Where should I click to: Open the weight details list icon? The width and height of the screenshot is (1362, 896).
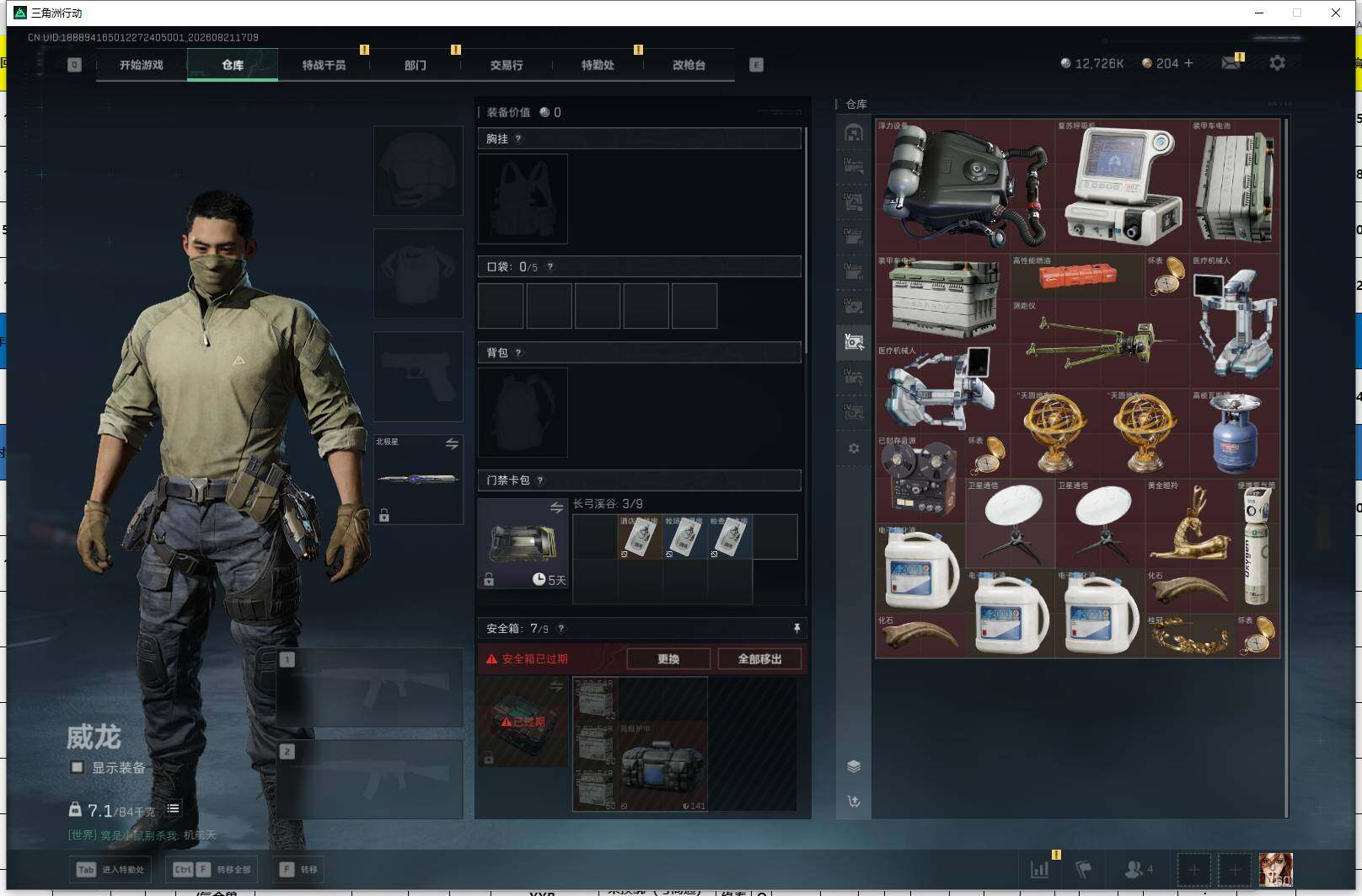click(x=173, y=808)
